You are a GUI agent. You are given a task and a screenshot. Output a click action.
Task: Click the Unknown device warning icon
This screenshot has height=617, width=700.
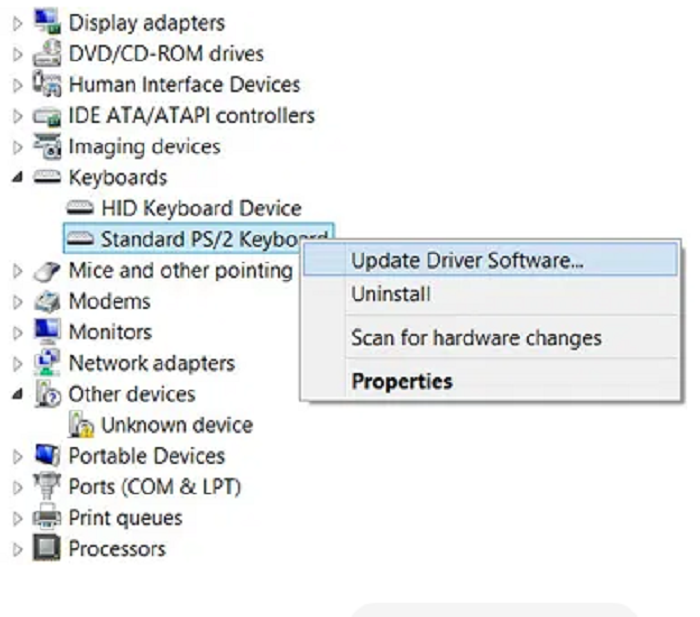81,425
